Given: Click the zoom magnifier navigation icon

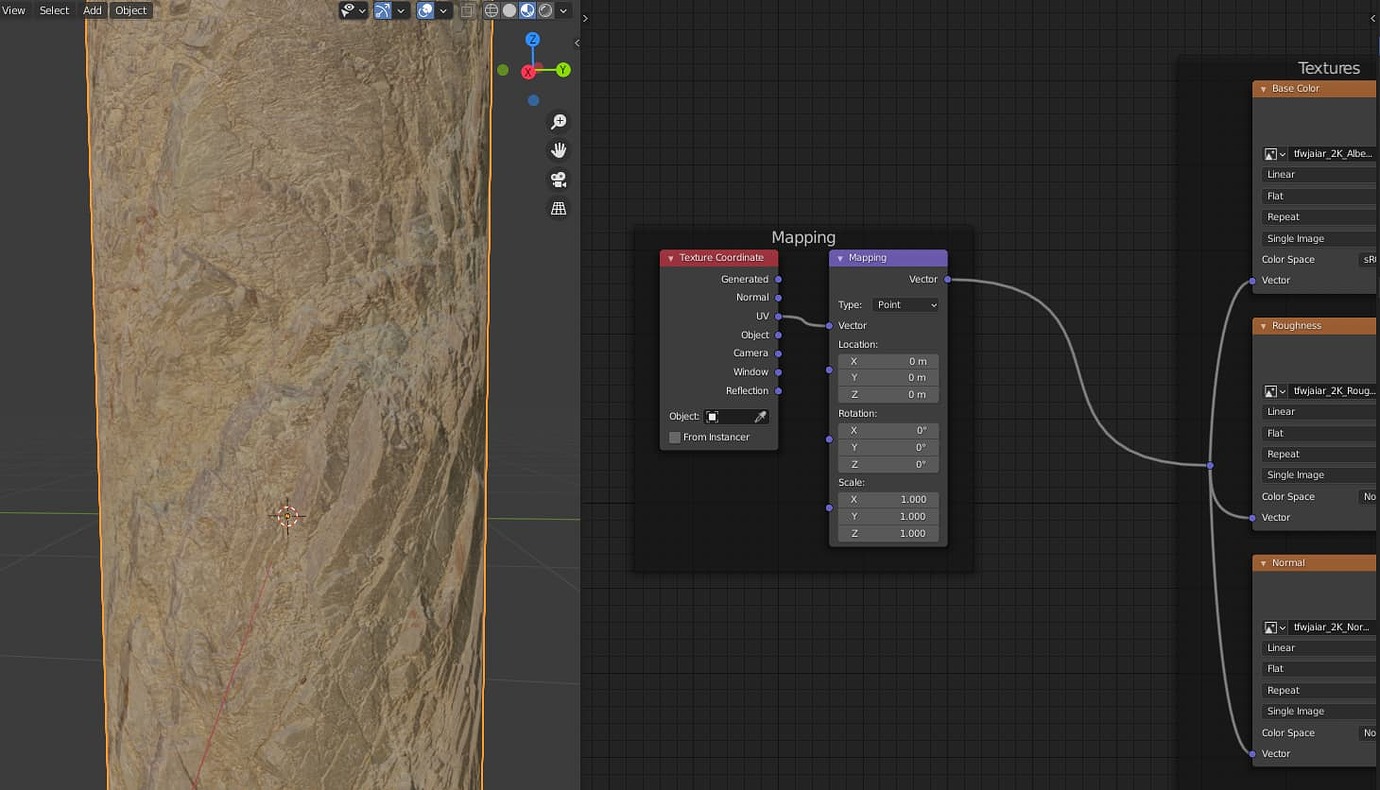Looking at the screenshot, I should [558, 122].
